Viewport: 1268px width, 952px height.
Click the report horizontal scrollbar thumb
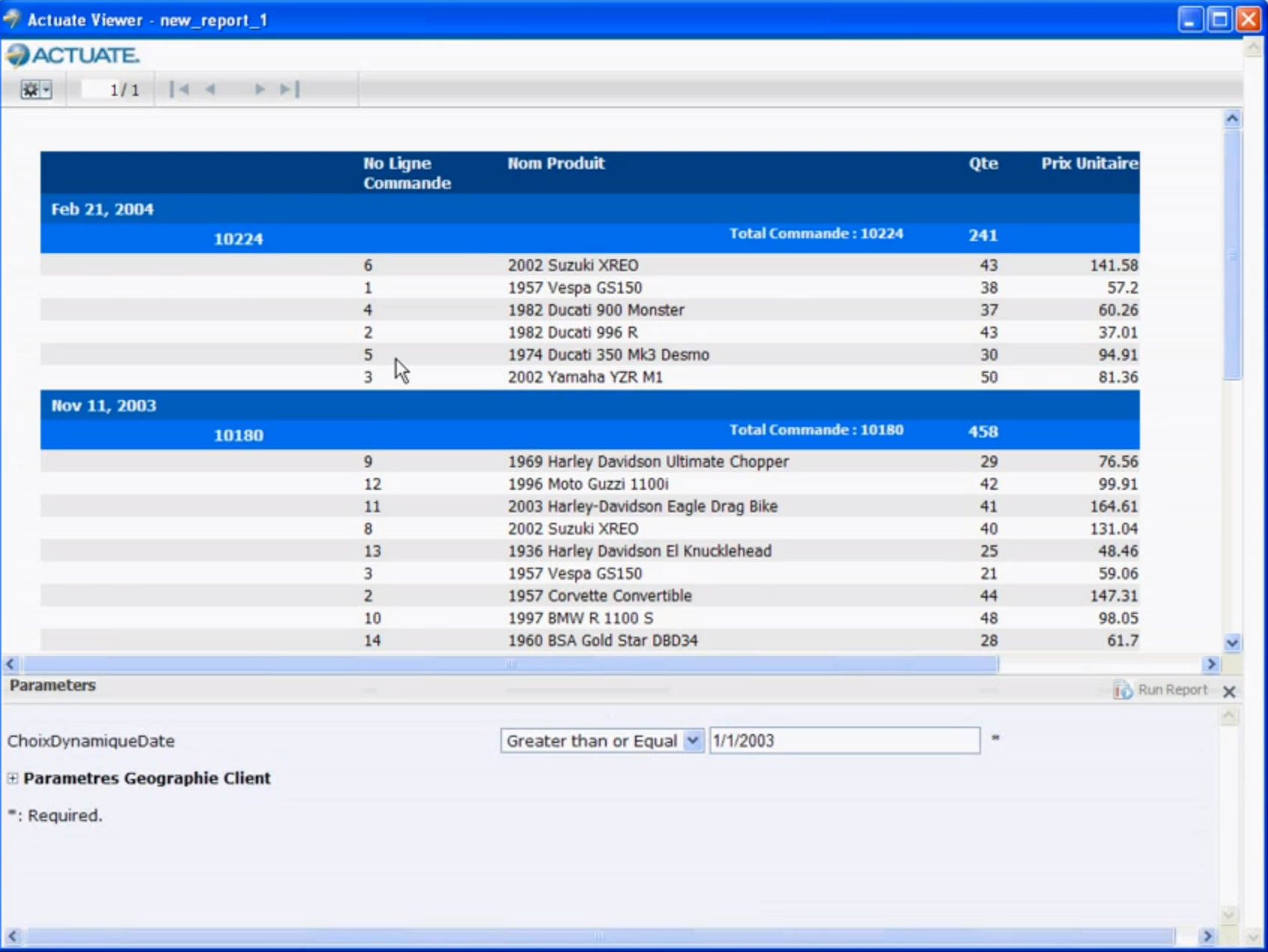[509, 664]
